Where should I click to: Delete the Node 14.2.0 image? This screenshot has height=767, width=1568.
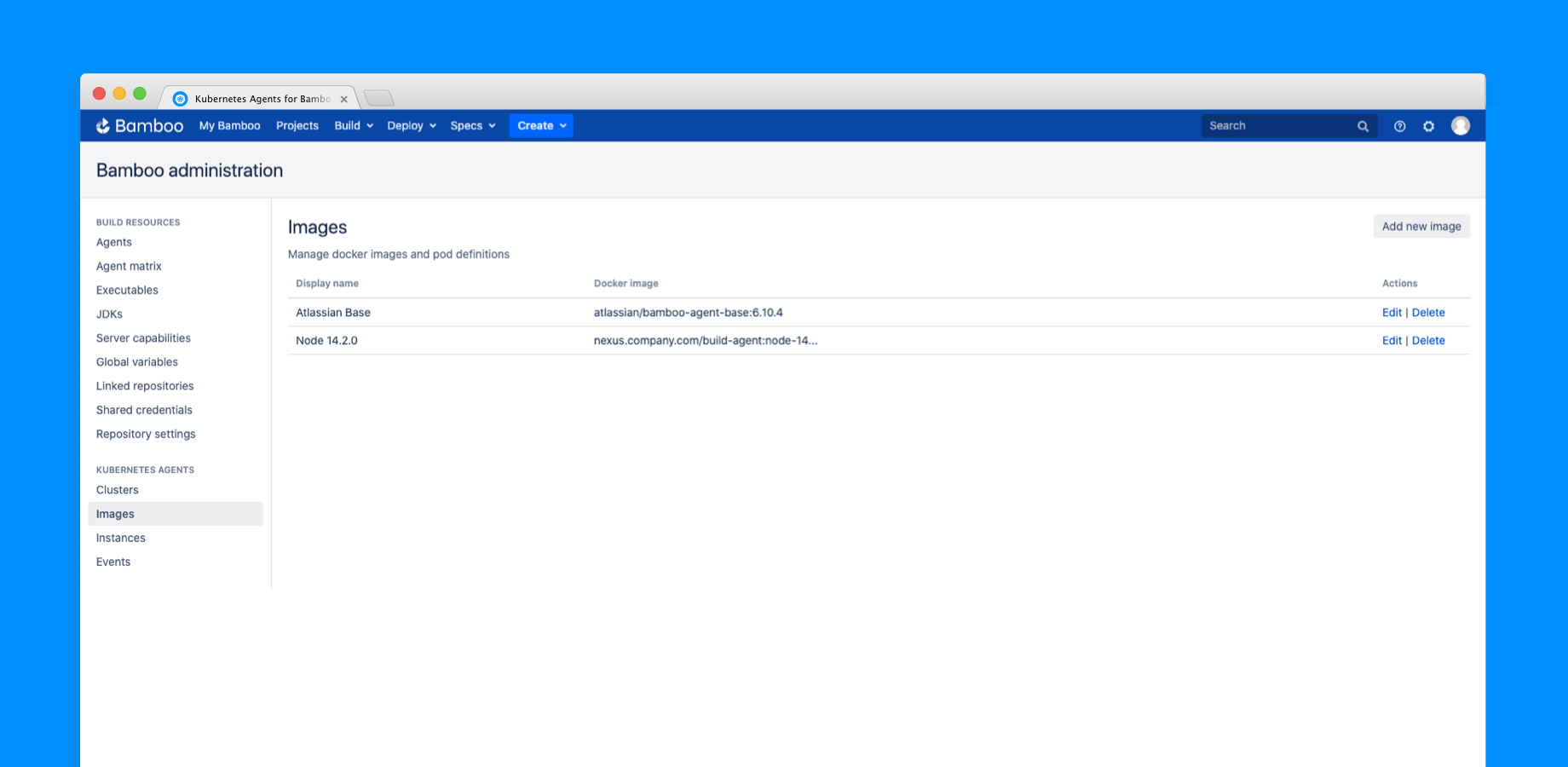pos(1428,341)
